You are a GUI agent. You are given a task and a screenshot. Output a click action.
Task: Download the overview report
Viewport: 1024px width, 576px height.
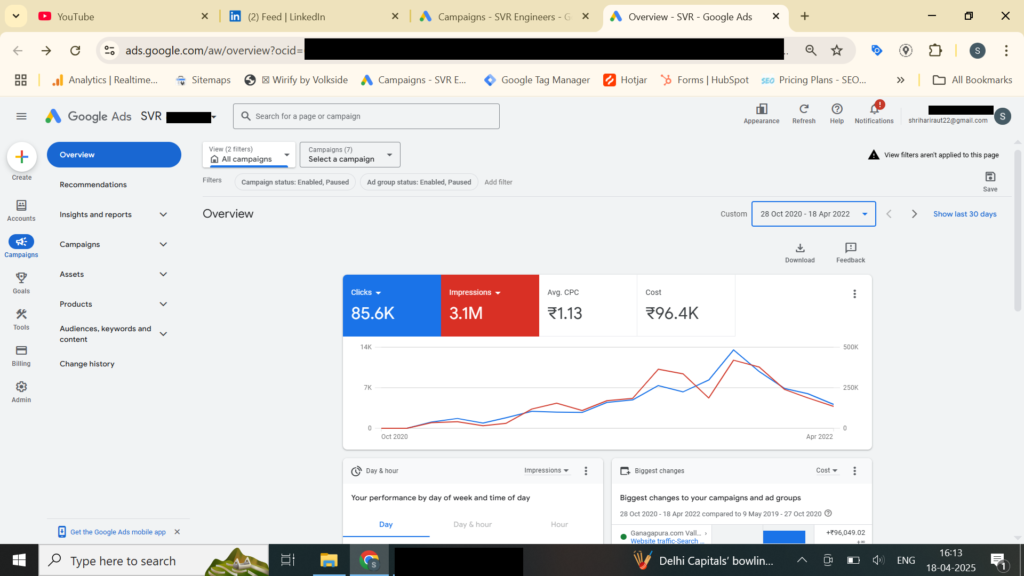(x=799, y=248)
